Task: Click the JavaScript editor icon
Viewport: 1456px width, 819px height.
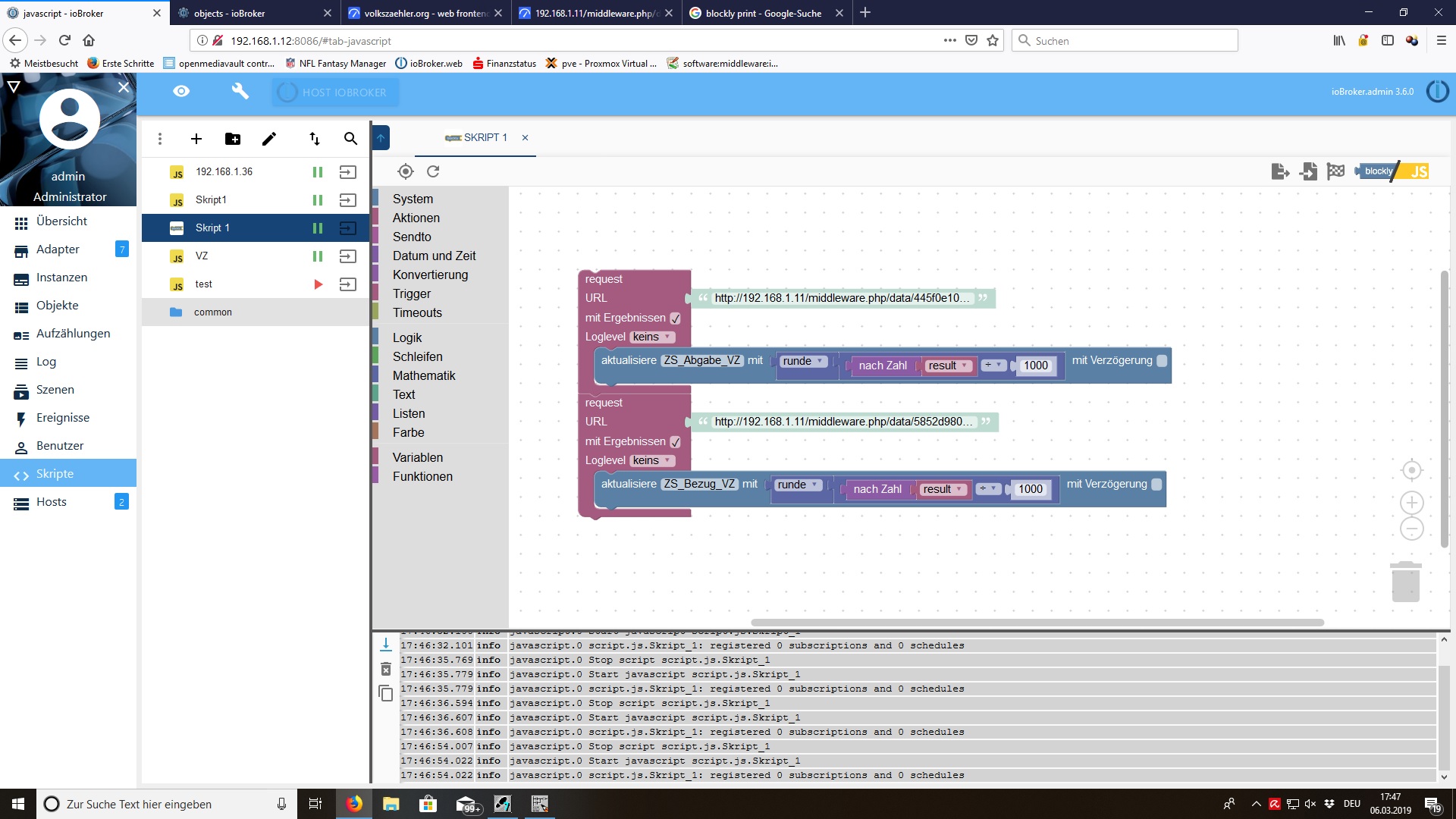Action: 1417,170
